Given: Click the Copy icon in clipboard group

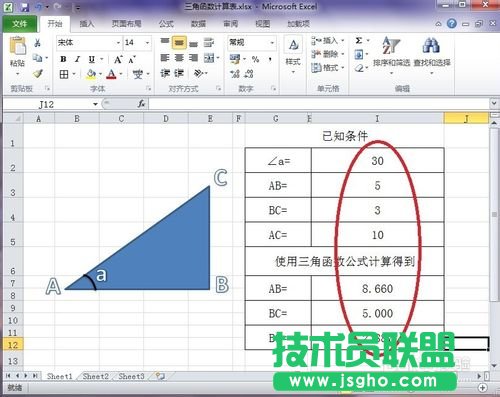Looking at the screenshot, I should (37, 58).
